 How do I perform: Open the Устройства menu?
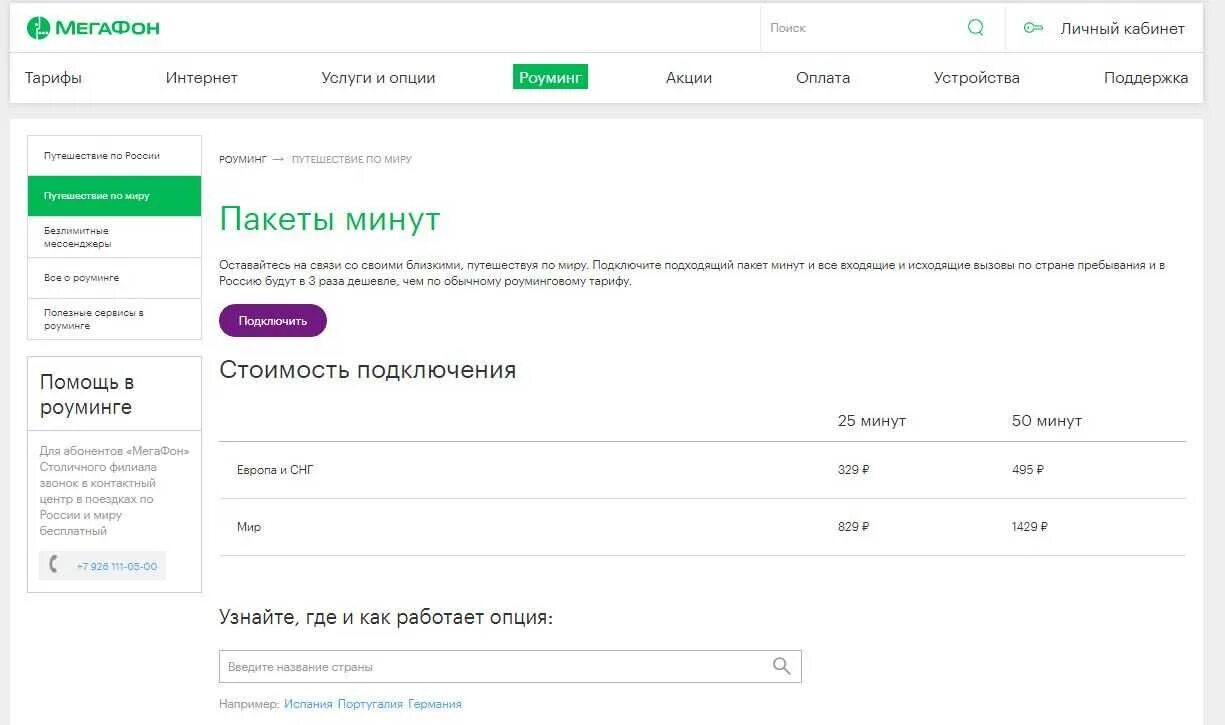(977, 78)
